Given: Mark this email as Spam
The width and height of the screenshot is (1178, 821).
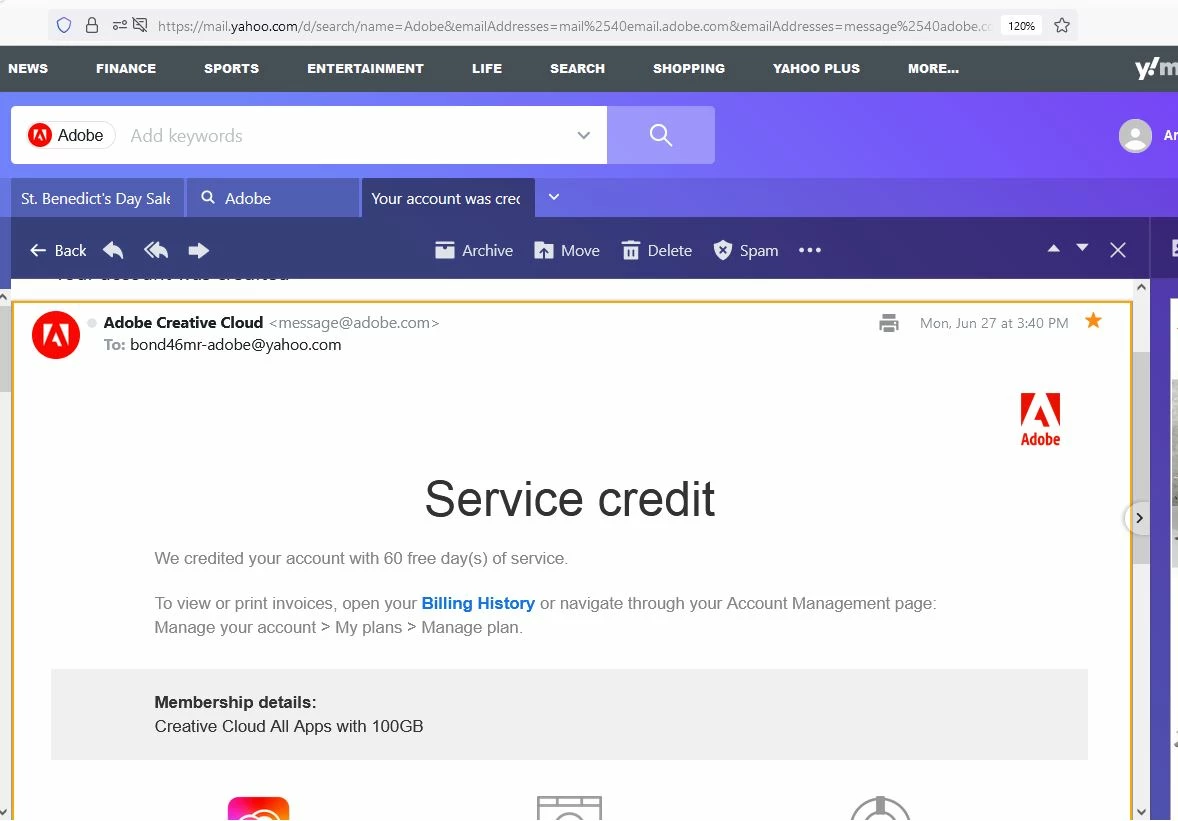Looking at the screenshot, I should (x=745, y=250).
